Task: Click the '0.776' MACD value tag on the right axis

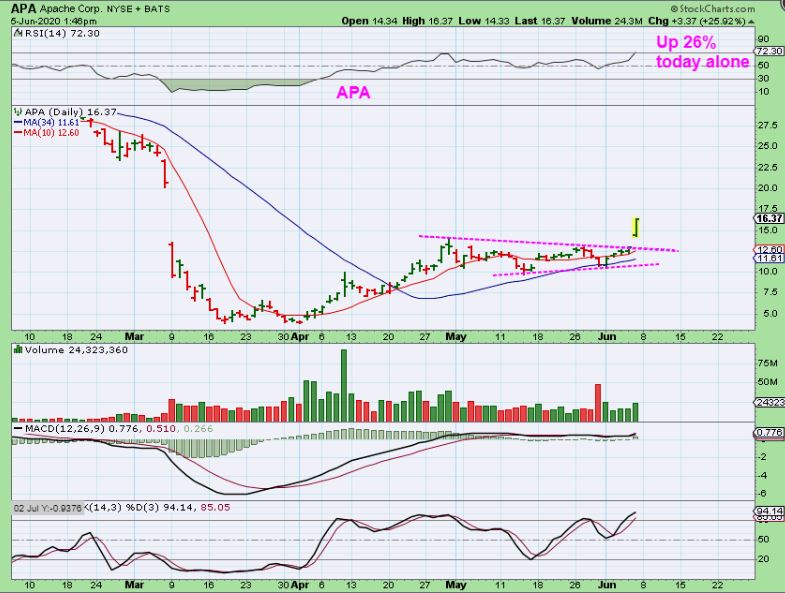Action: pyautogui.click(x=769, y=432)
